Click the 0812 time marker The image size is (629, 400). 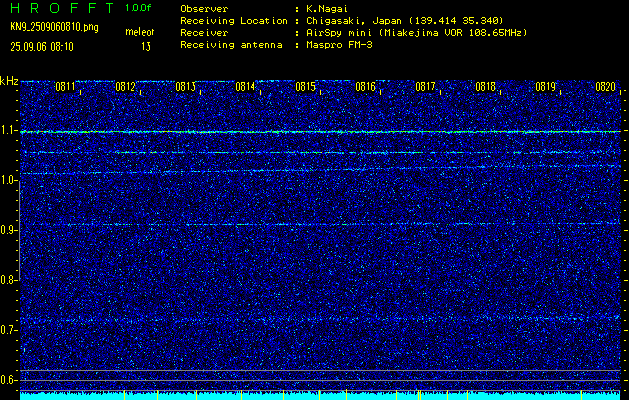[126, 87]
